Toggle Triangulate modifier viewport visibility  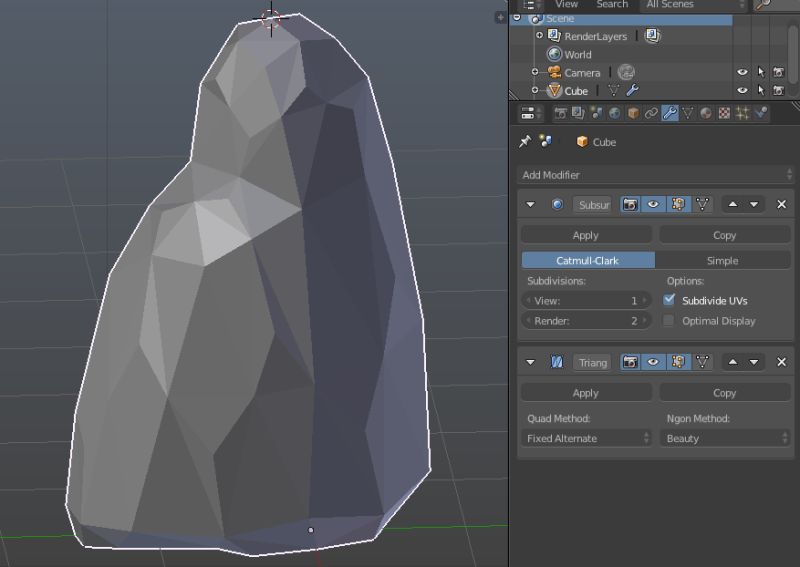[x=653, y=362]
